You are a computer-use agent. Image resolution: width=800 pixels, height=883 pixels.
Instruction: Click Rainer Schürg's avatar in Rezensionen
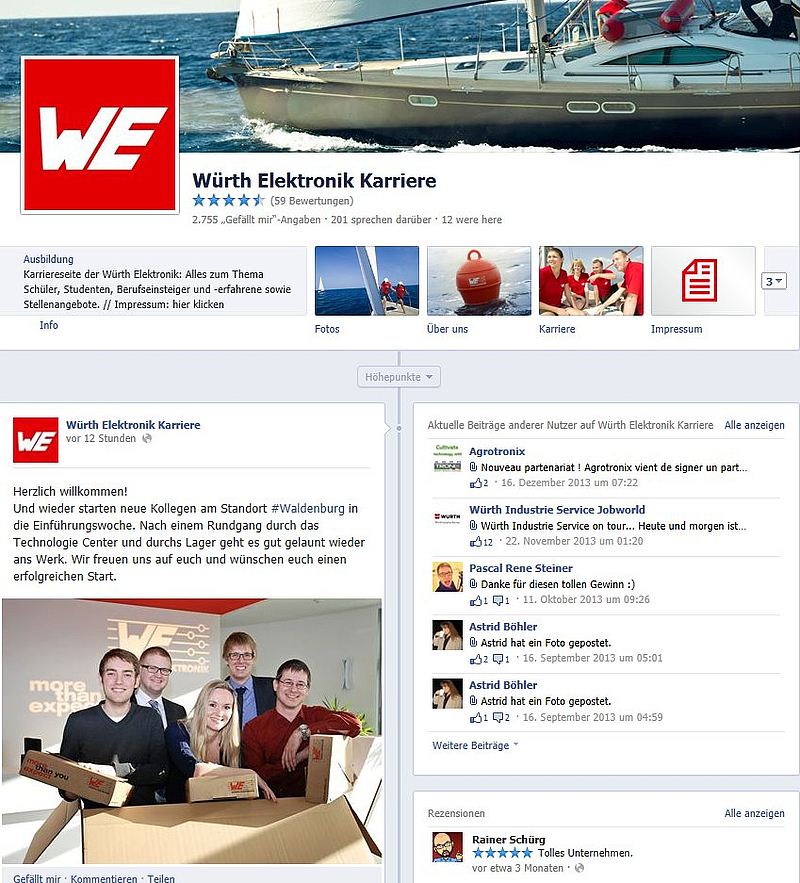pos(447,846)
